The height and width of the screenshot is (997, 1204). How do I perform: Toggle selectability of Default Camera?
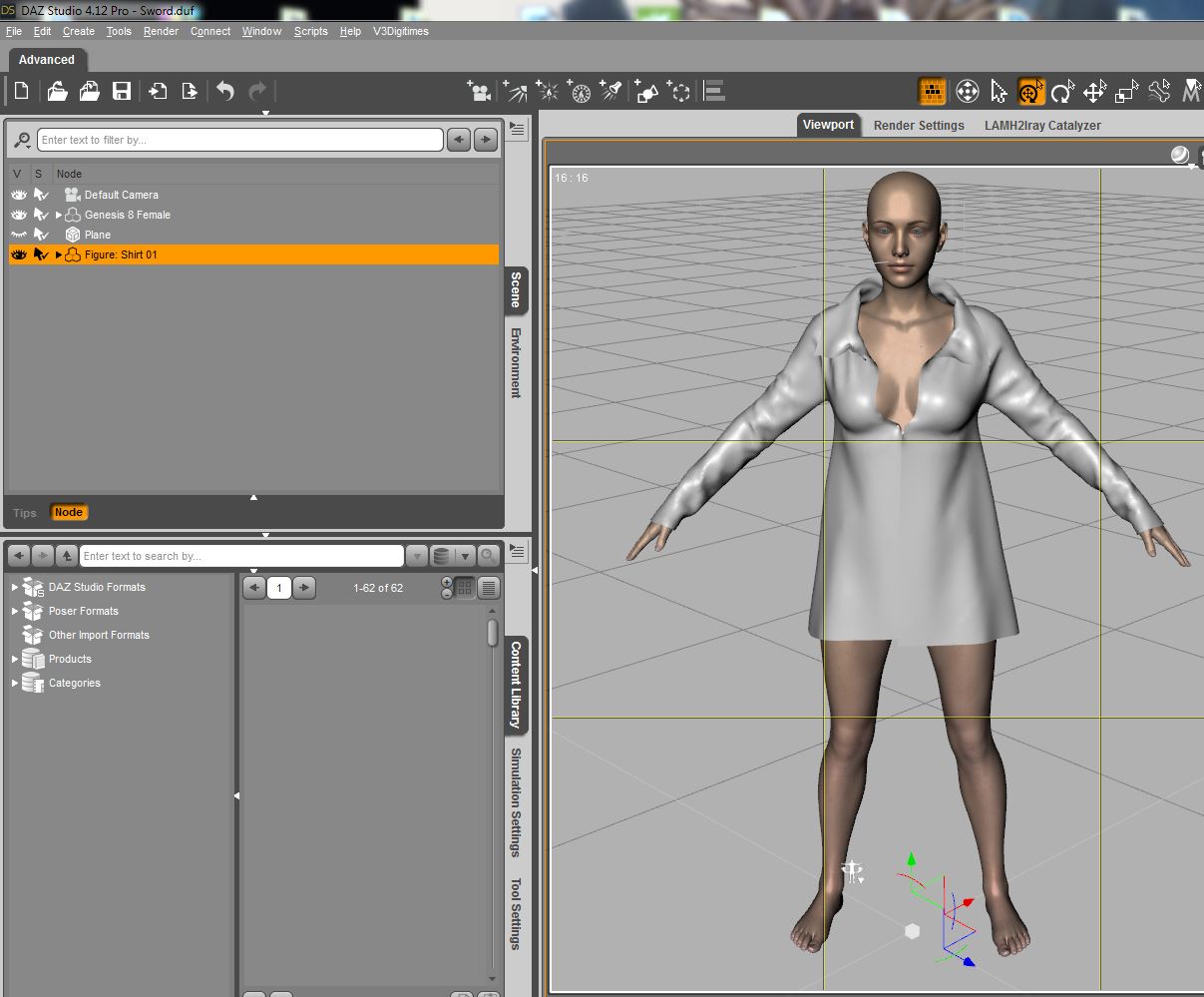click(41, 195)
